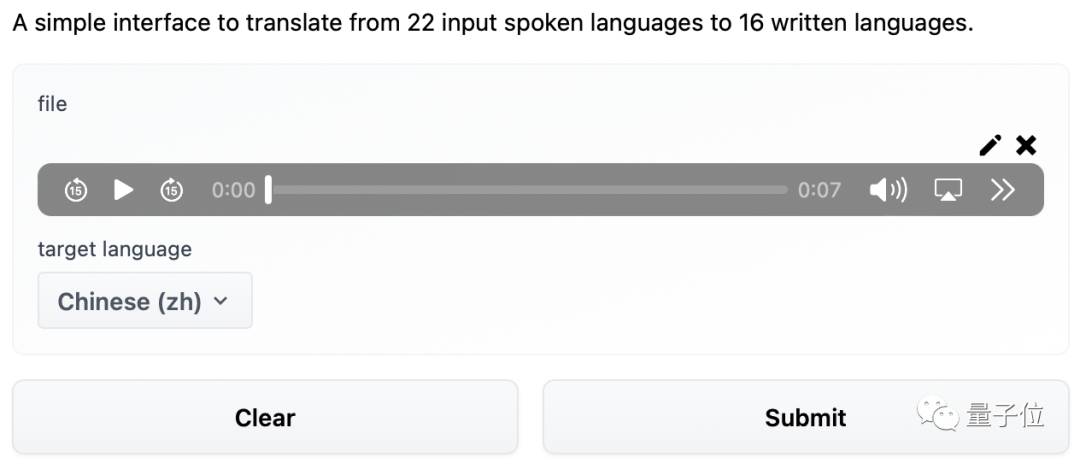Click the "target language" label

coord(114,249)
